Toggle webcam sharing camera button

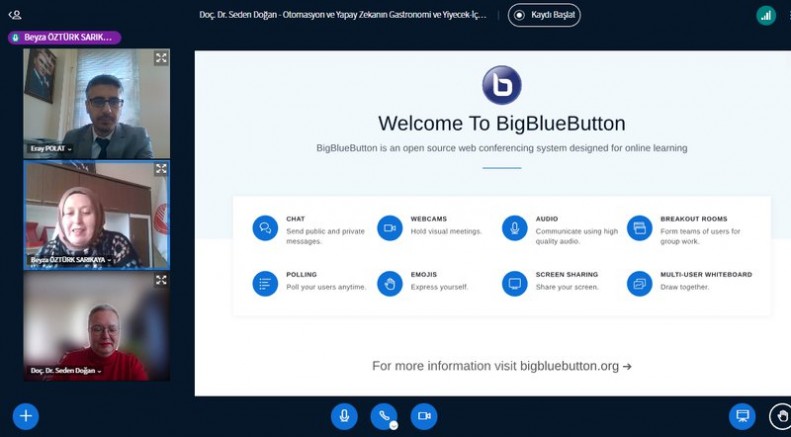point(424,416)
